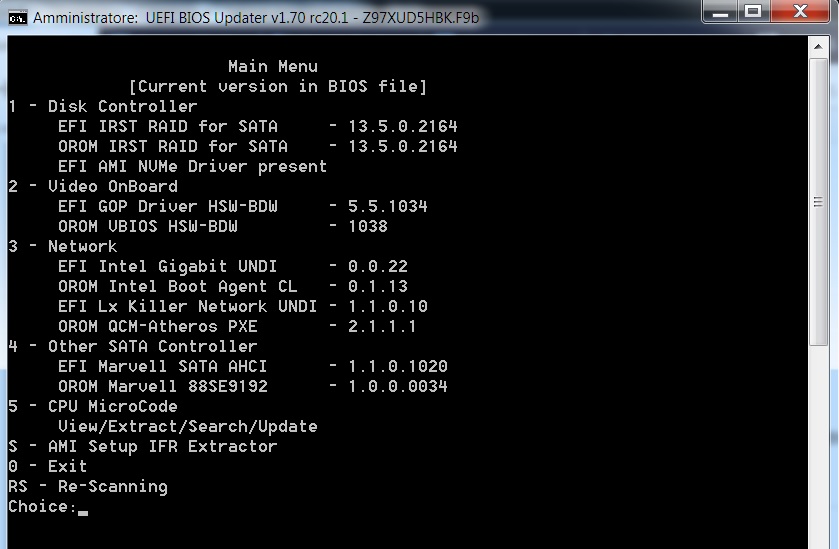Click 'EFI IRST RAID for SATA' row
Image resolution: width=839 pixels, height=549 pixels.
click(x=258, y=126)
